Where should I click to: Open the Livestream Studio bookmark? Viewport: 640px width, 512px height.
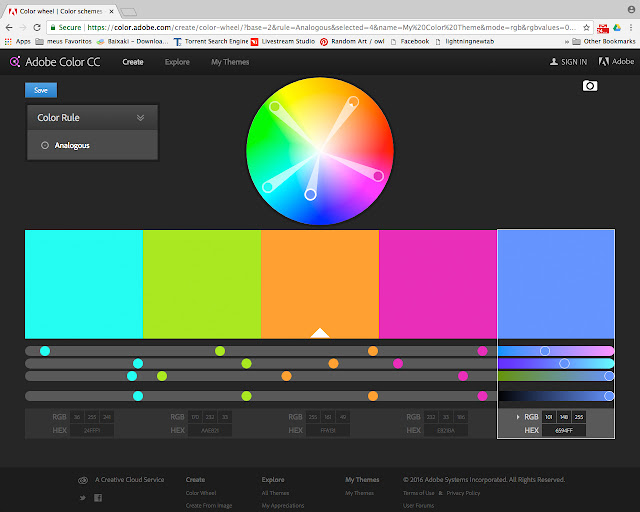tap(283, 41)
